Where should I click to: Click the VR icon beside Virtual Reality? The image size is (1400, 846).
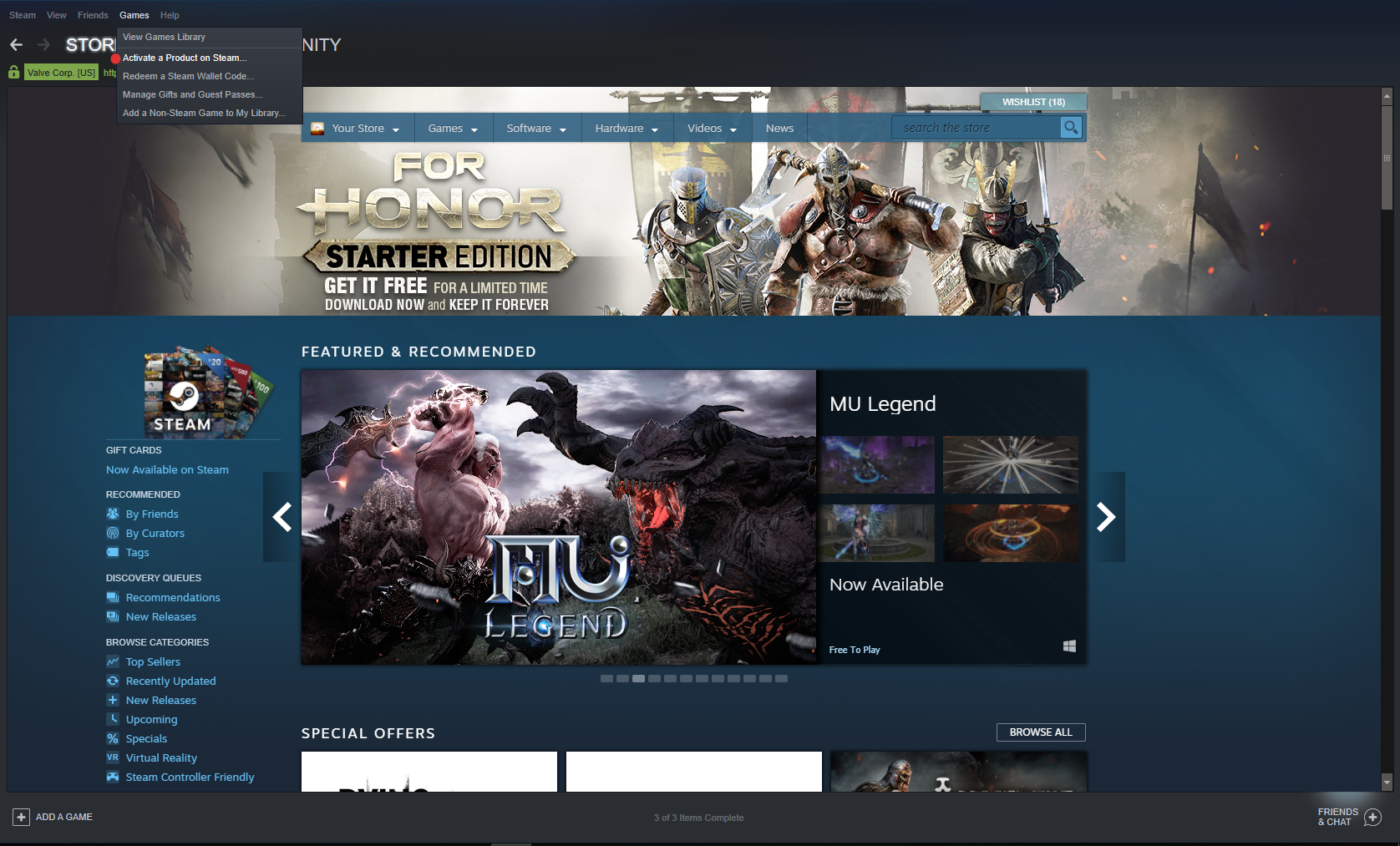pyautogui.click(x=113, y=757)
